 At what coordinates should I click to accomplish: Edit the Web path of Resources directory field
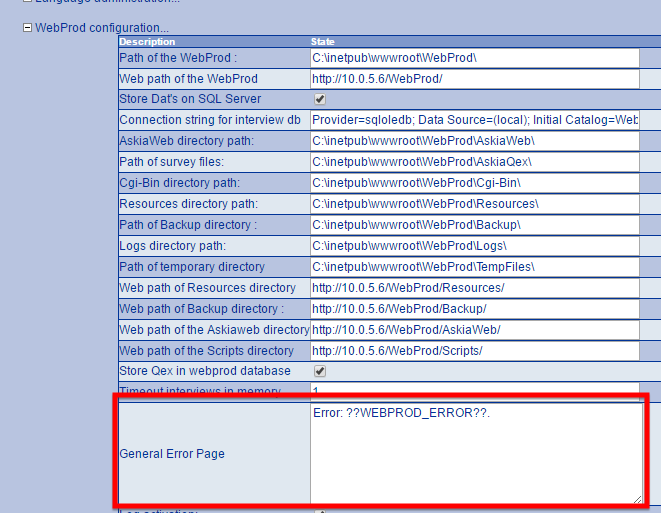pos(475,288)
